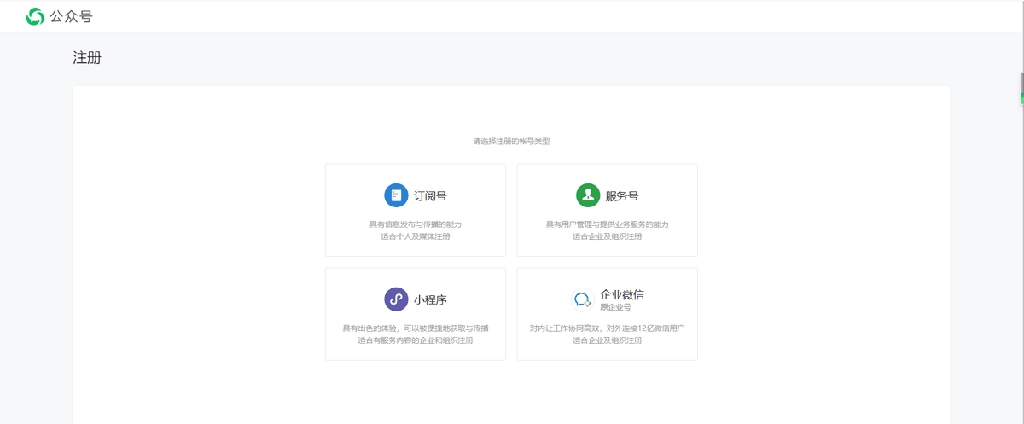Click the 企业微信 title text
Viewport: 1024px width, 424px height.
coord(622,295)
